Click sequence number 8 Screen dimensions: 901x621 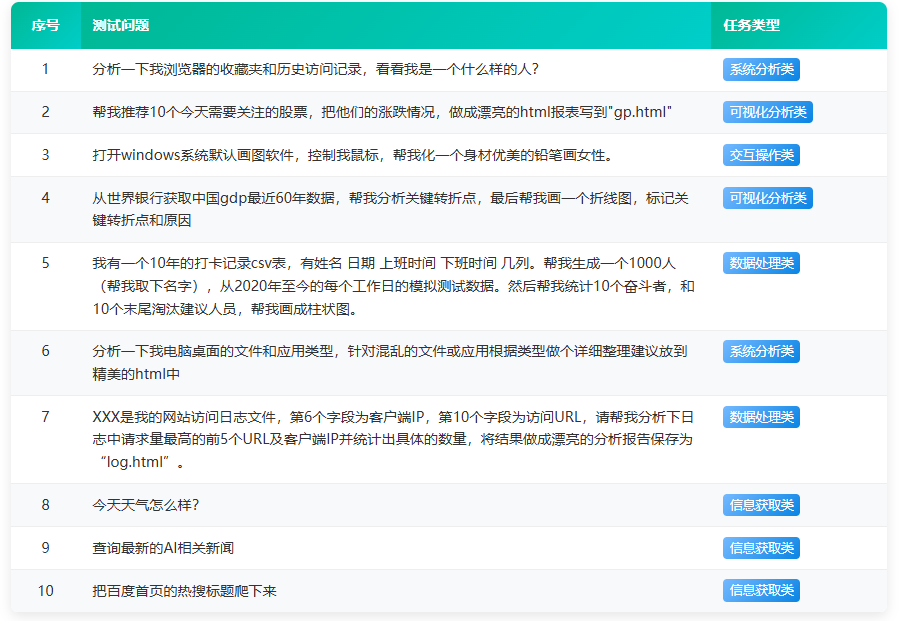pyautogui.click(x=45, y=504)
